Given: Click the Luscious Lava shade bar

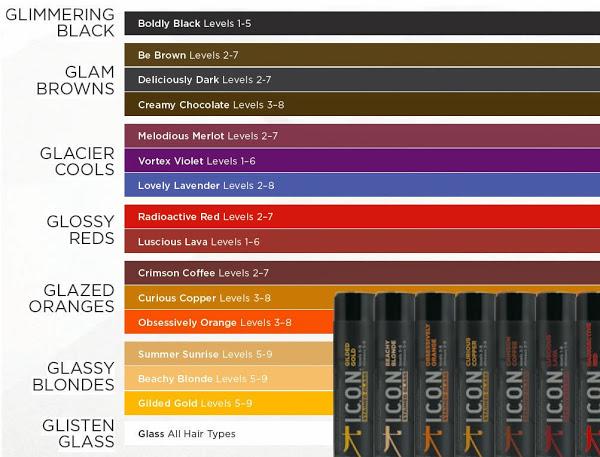Looking at the screenshot, I should [x=360, y=241].
